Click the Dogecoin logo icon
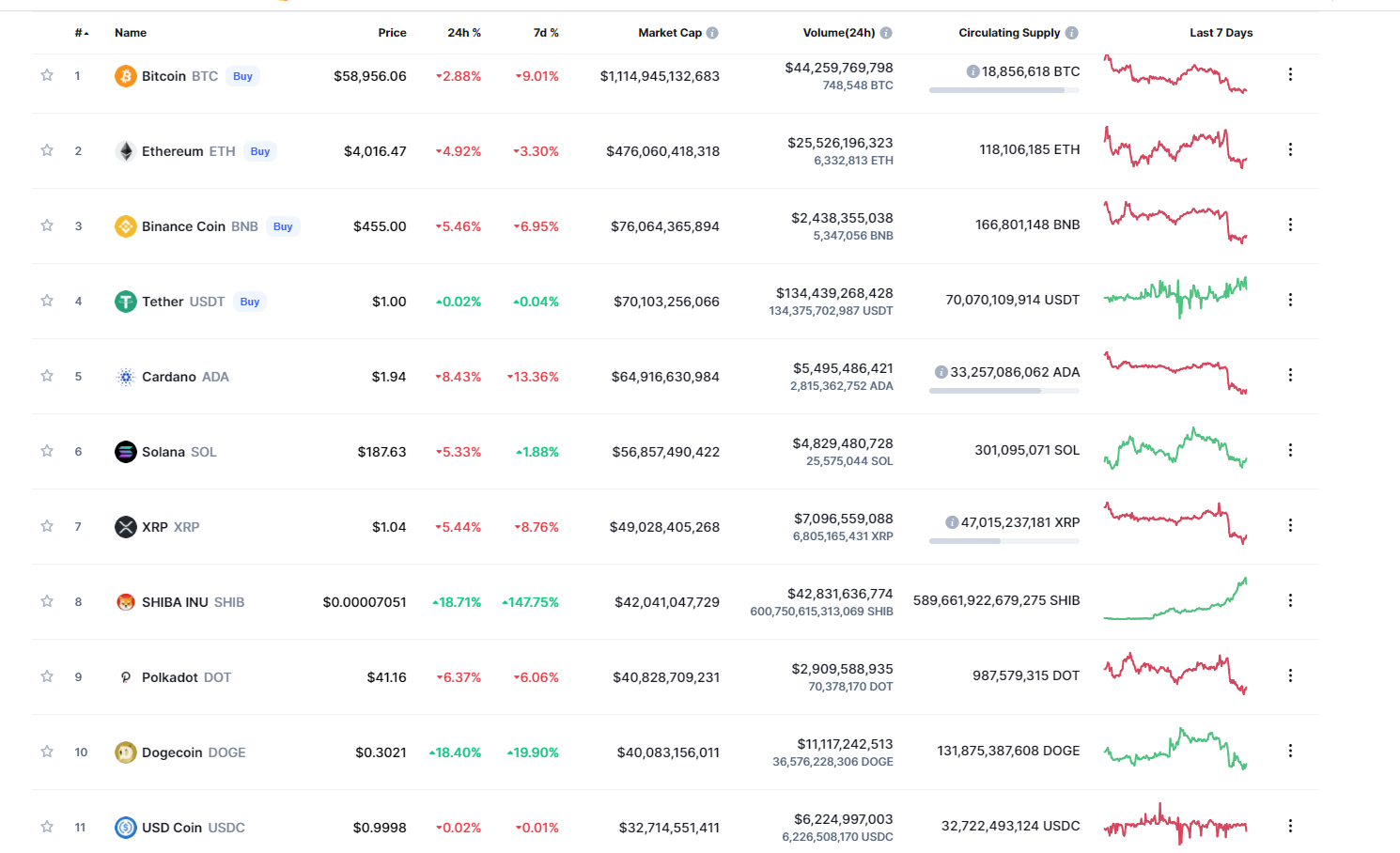This screenshot has width=1400, height=853. click(x=126, y=752)
